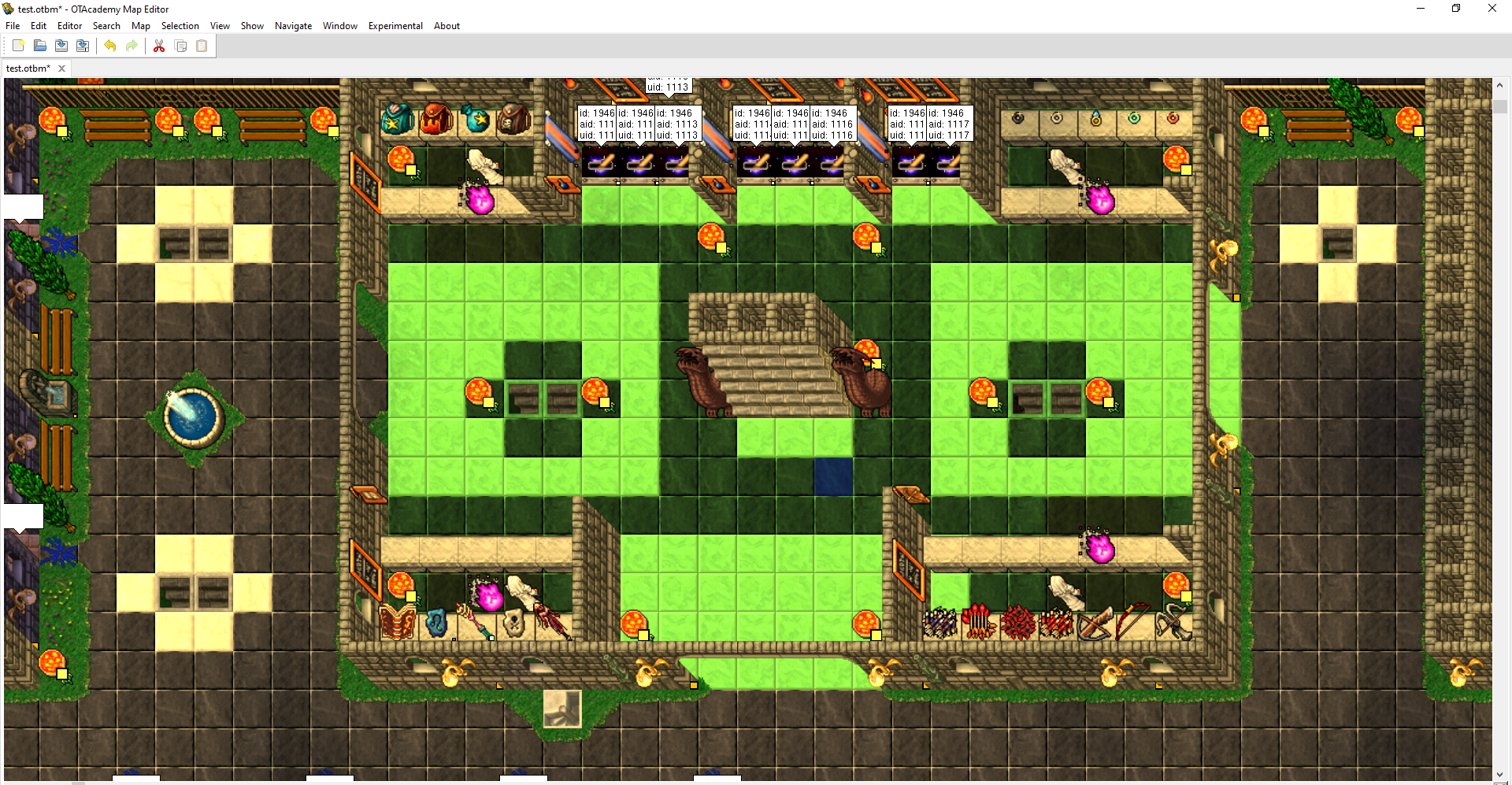Viewport: 1512px width, 785px height.
Task: Open the Window menu
Action: (340, 26)
